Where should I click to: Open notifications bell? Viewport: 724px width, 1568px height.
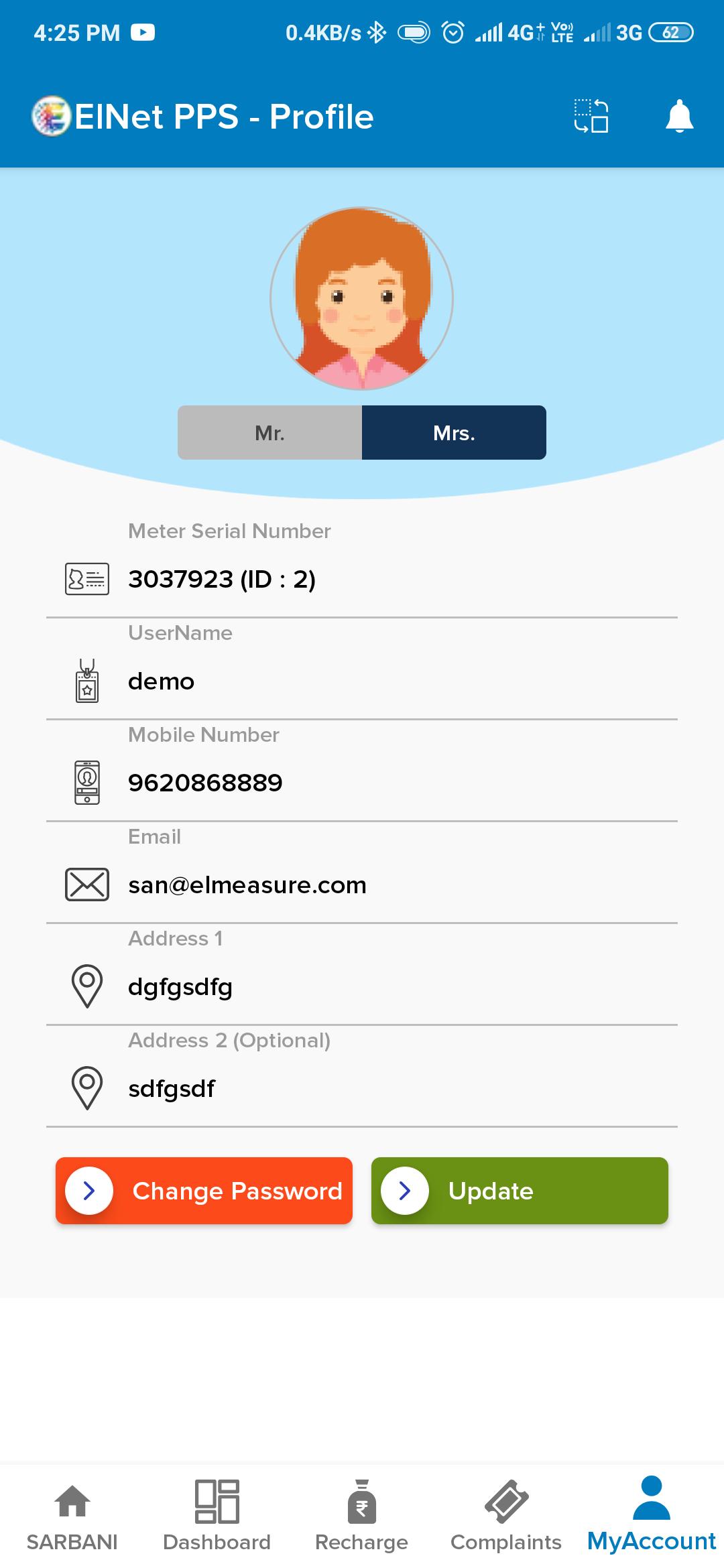coord(679,116)
